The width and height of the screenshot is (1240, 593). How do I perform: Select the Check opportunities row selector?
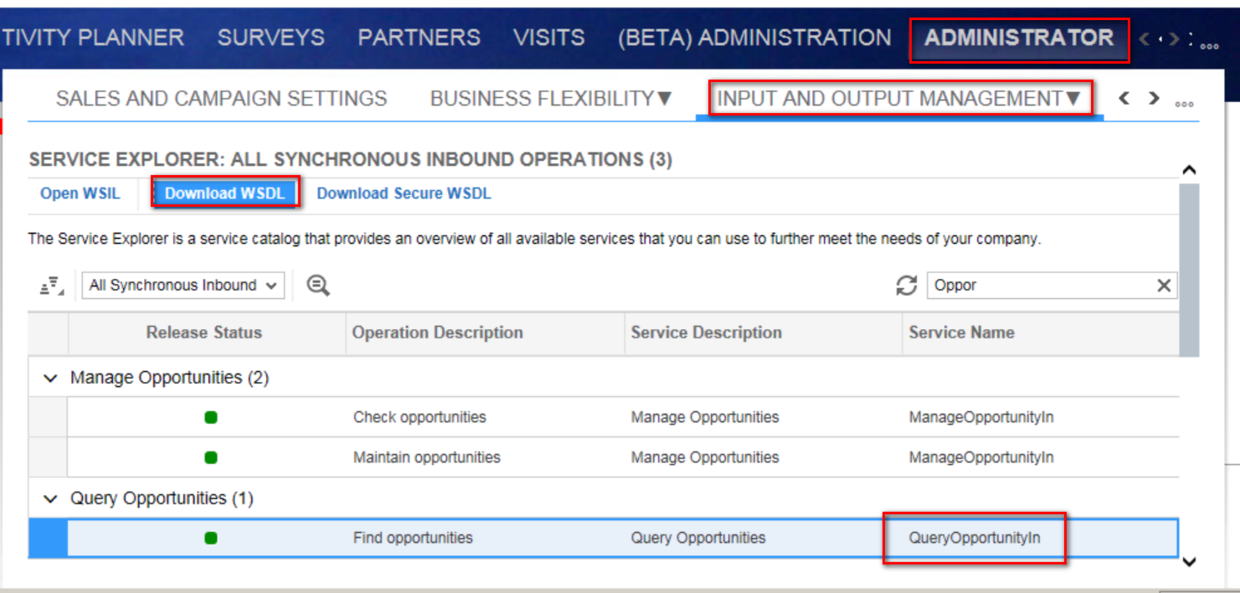click(x=48, y=418)
